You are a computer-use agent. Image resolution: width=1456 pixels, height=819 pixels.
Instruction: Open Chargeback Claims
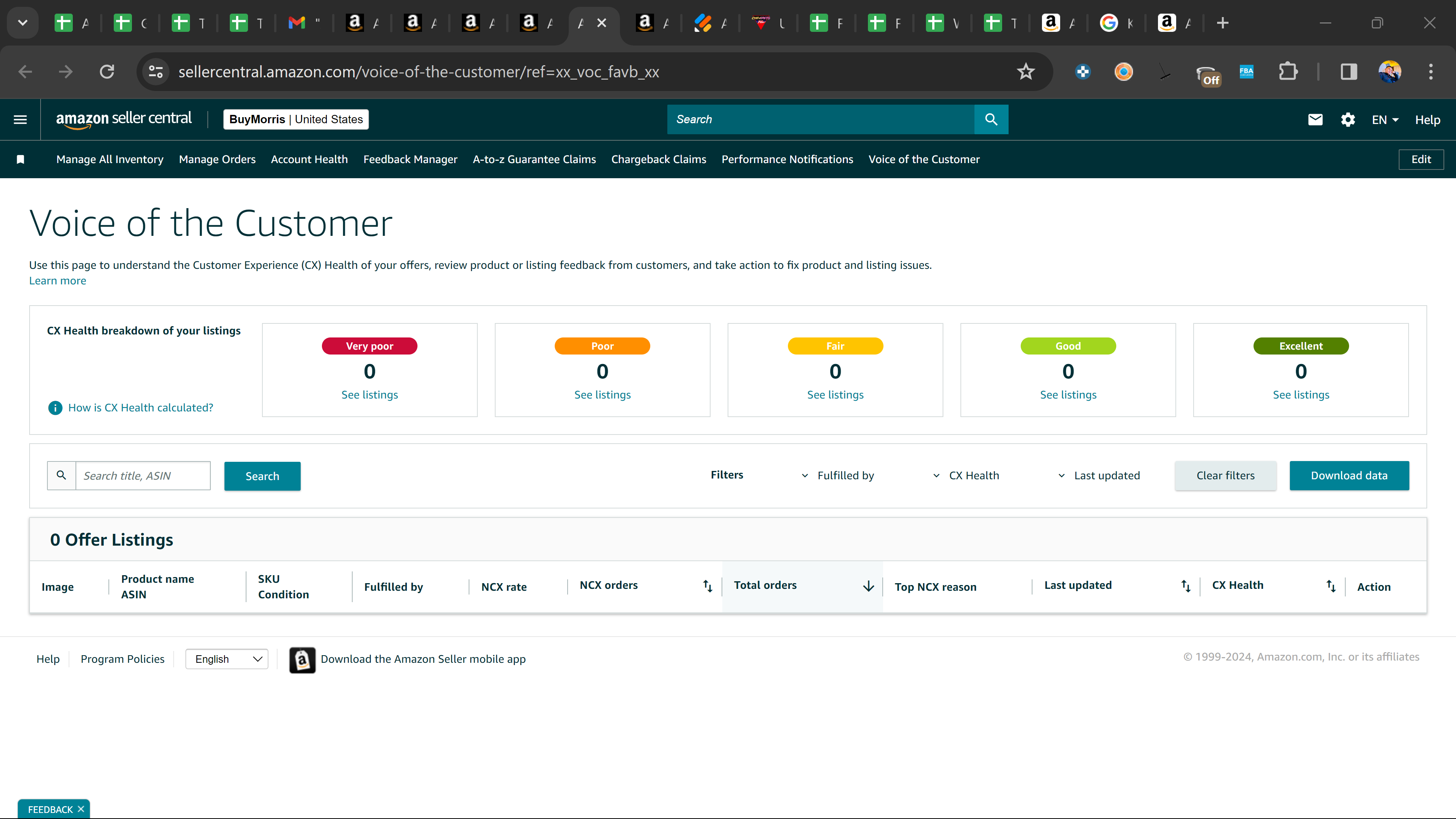(x=659, y=159)
